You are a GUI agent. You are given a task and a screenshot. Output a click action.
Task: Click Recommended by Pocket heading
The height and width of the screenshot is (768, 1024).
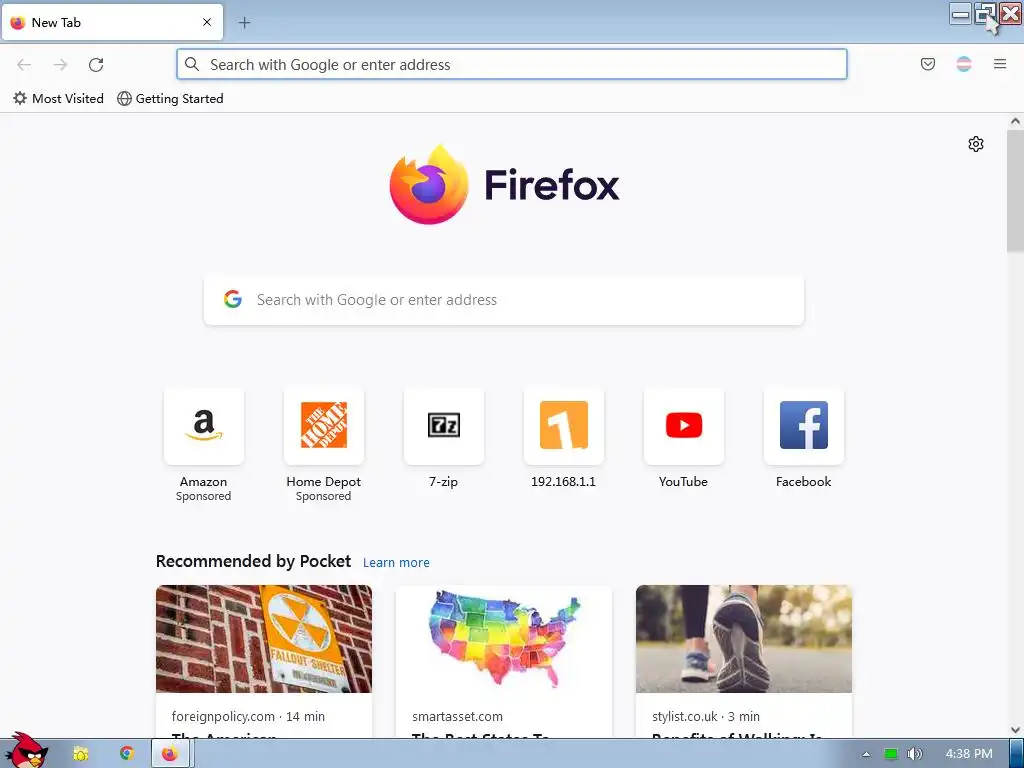[253, 562]
